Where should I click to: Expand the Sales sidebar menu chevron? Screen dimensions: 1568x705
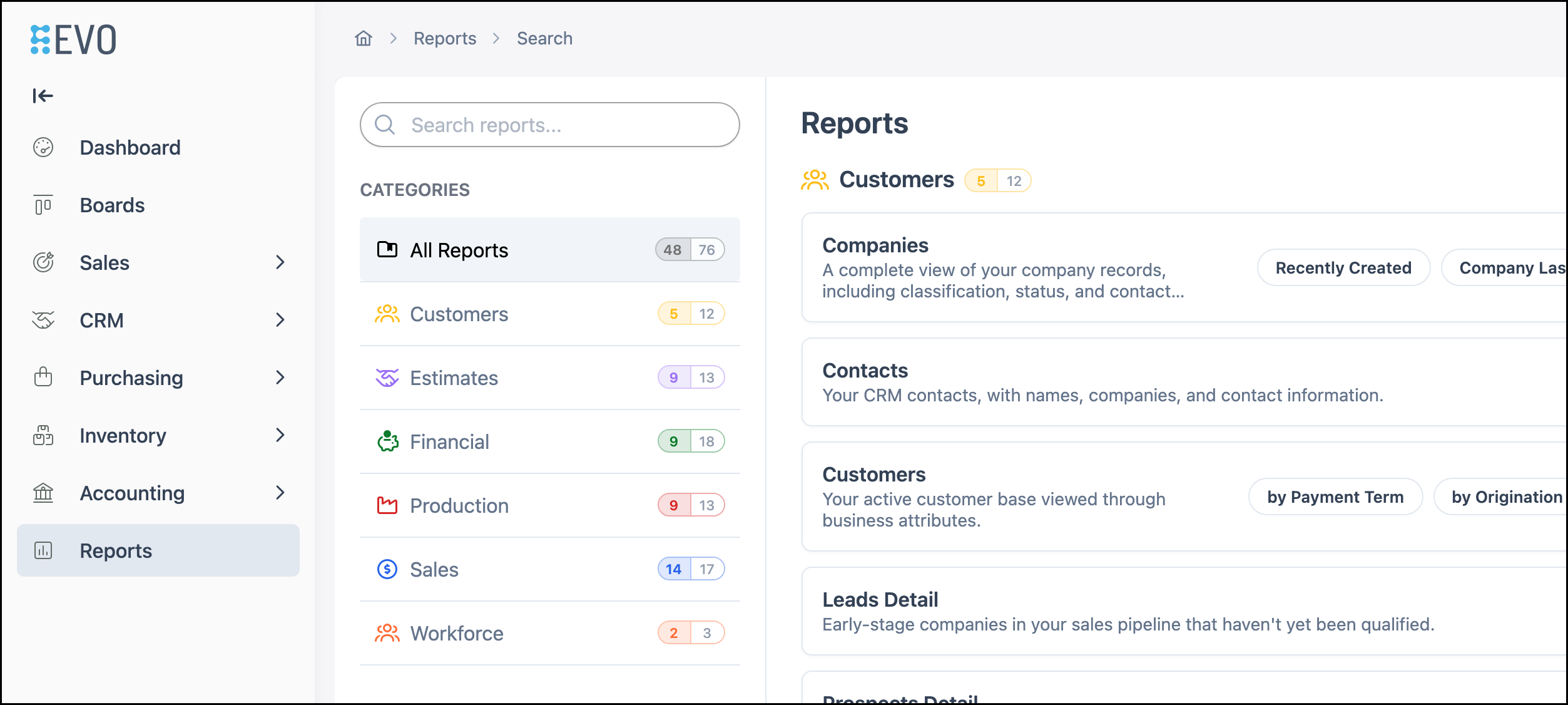280,263
